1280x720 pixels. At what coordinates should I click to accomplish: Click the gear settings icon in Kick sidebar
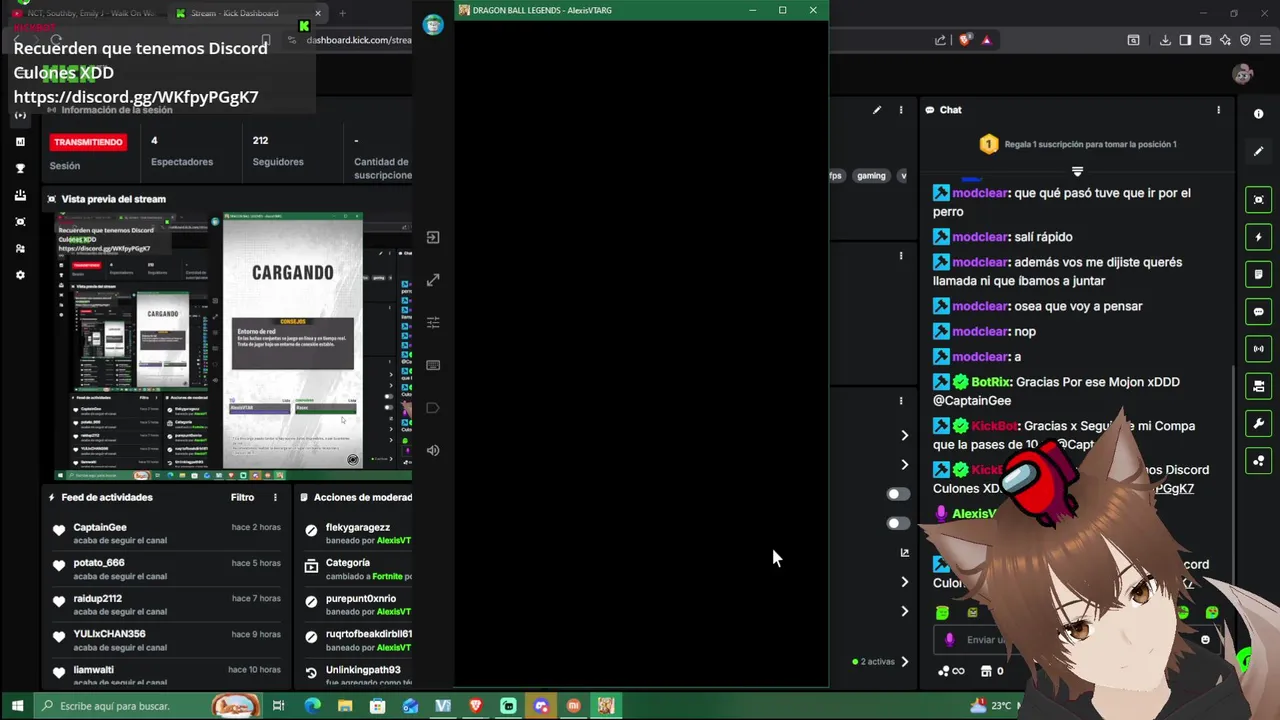[20, 275]
